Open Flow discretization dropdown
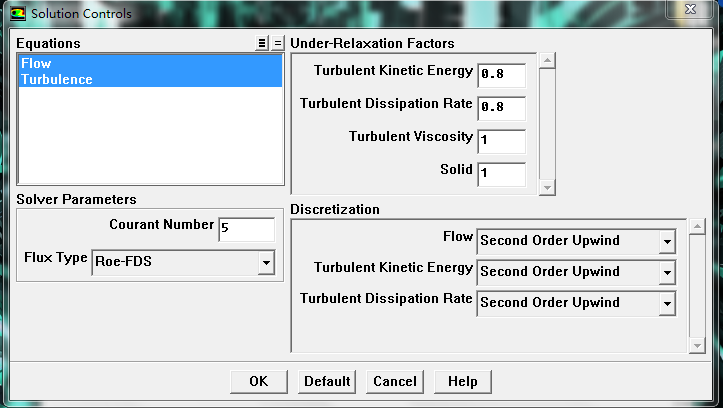Image resolution: width=723 pixels, height=408 pixels. coord(576,242)
